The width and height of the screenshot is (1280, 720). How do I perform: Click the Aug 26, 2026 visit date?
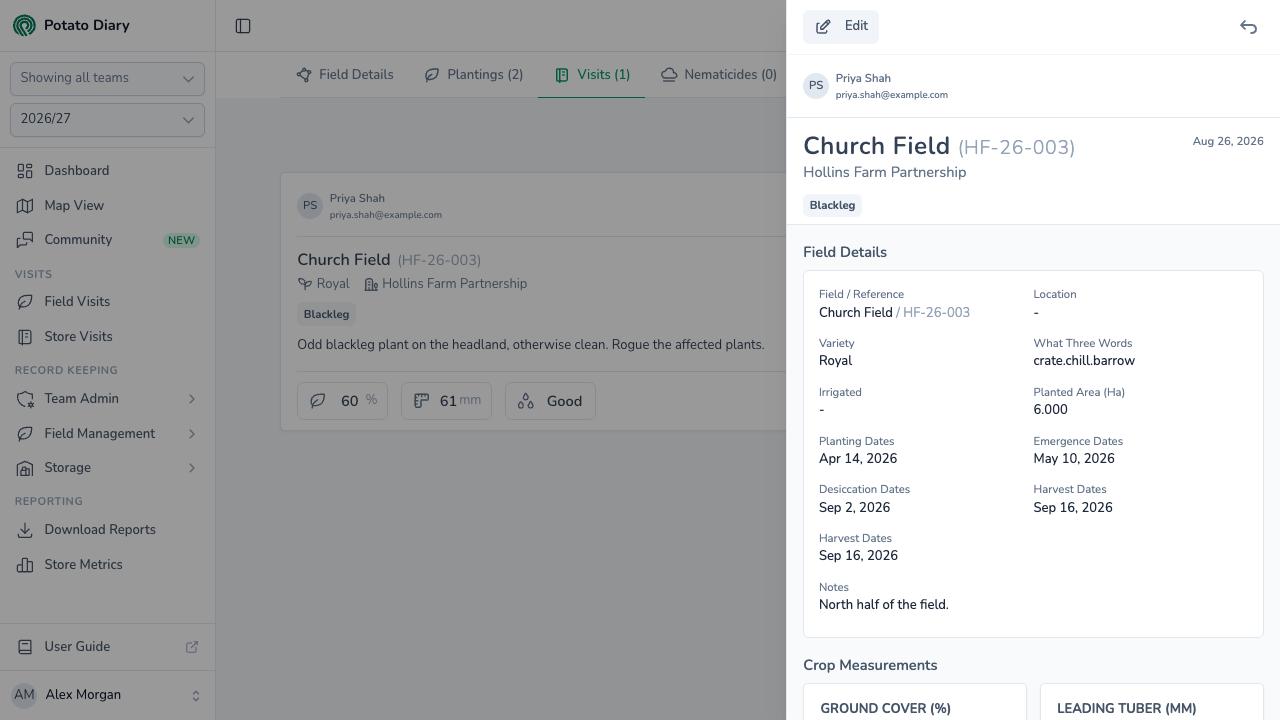[1228, 142]
